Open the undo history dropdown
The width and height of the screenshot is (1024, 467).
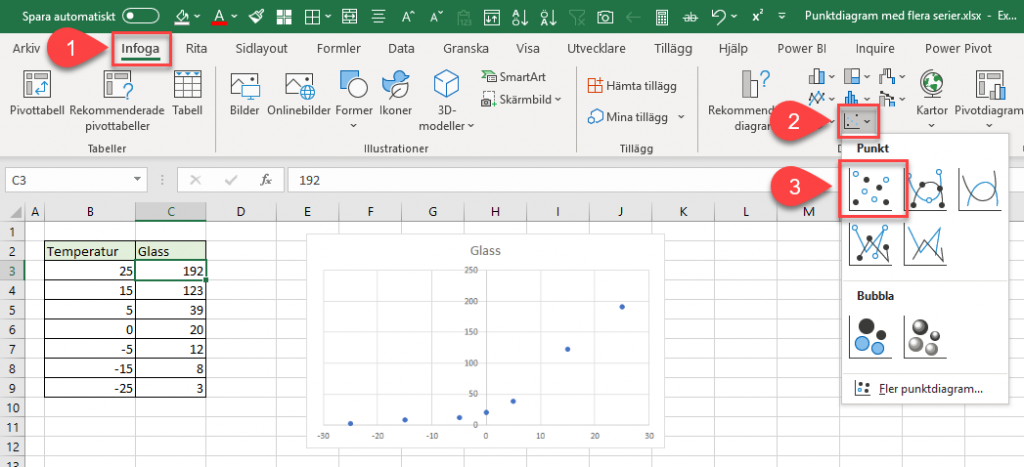(735, 16)
